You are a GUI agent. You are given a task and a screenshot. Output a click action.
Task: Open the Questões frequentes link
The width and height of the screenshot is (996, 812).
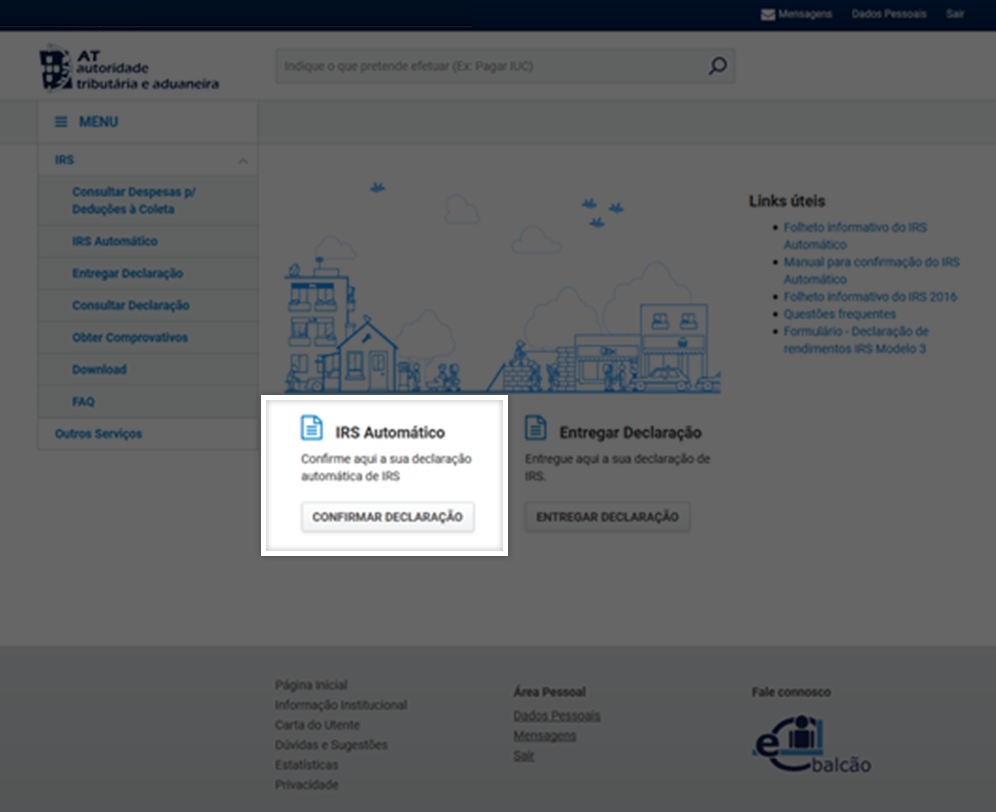pyautogui.click(x=839, y=314)
